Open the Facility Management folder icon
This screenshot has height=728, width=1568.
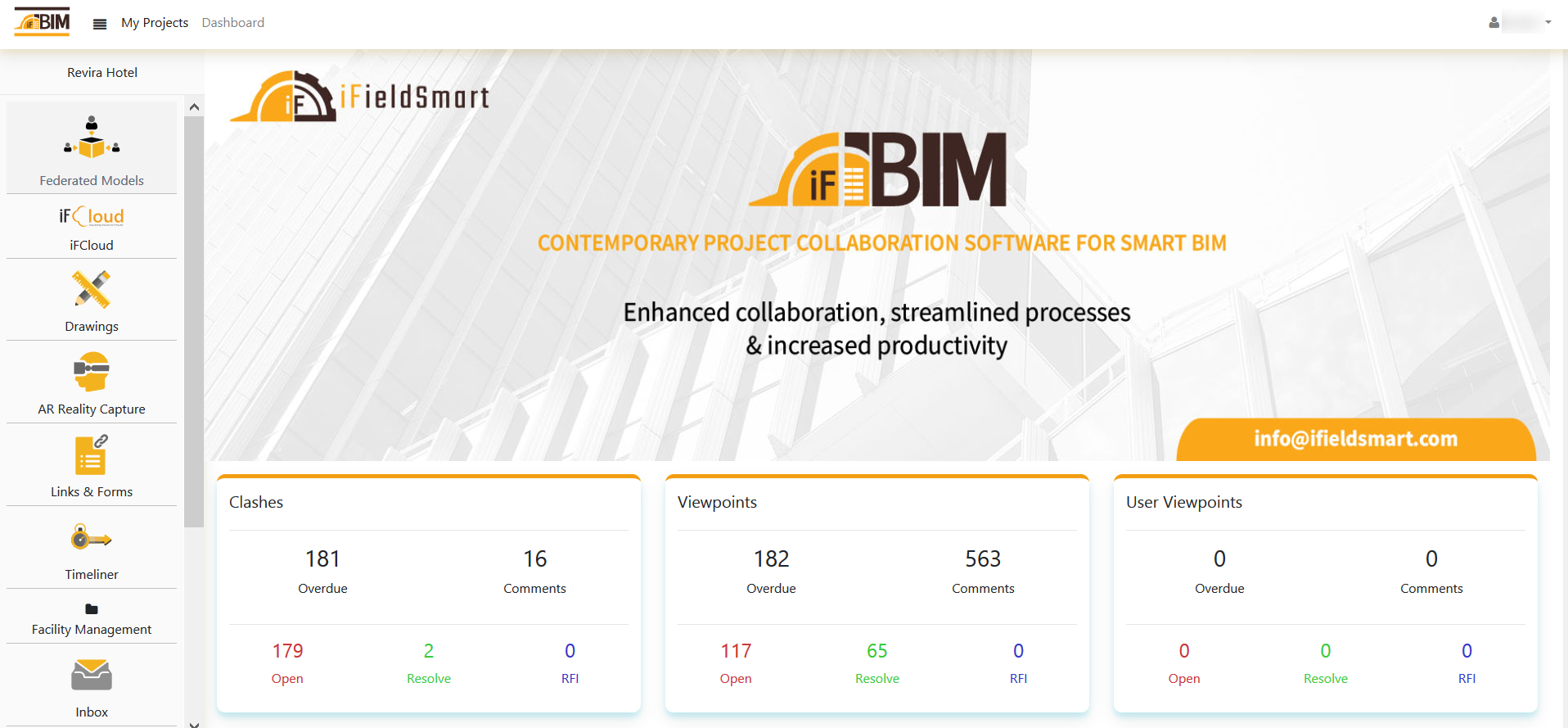tap(92, 609)
